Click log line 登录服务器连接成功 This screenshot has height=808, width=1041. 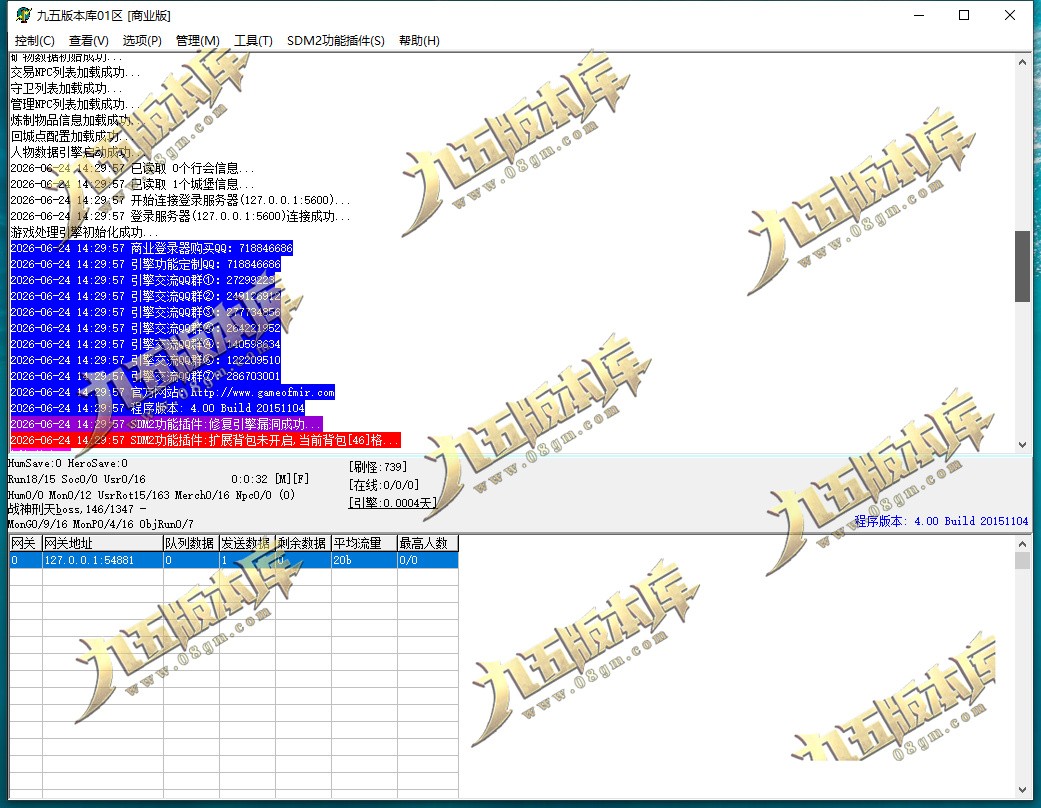[180, 216]
